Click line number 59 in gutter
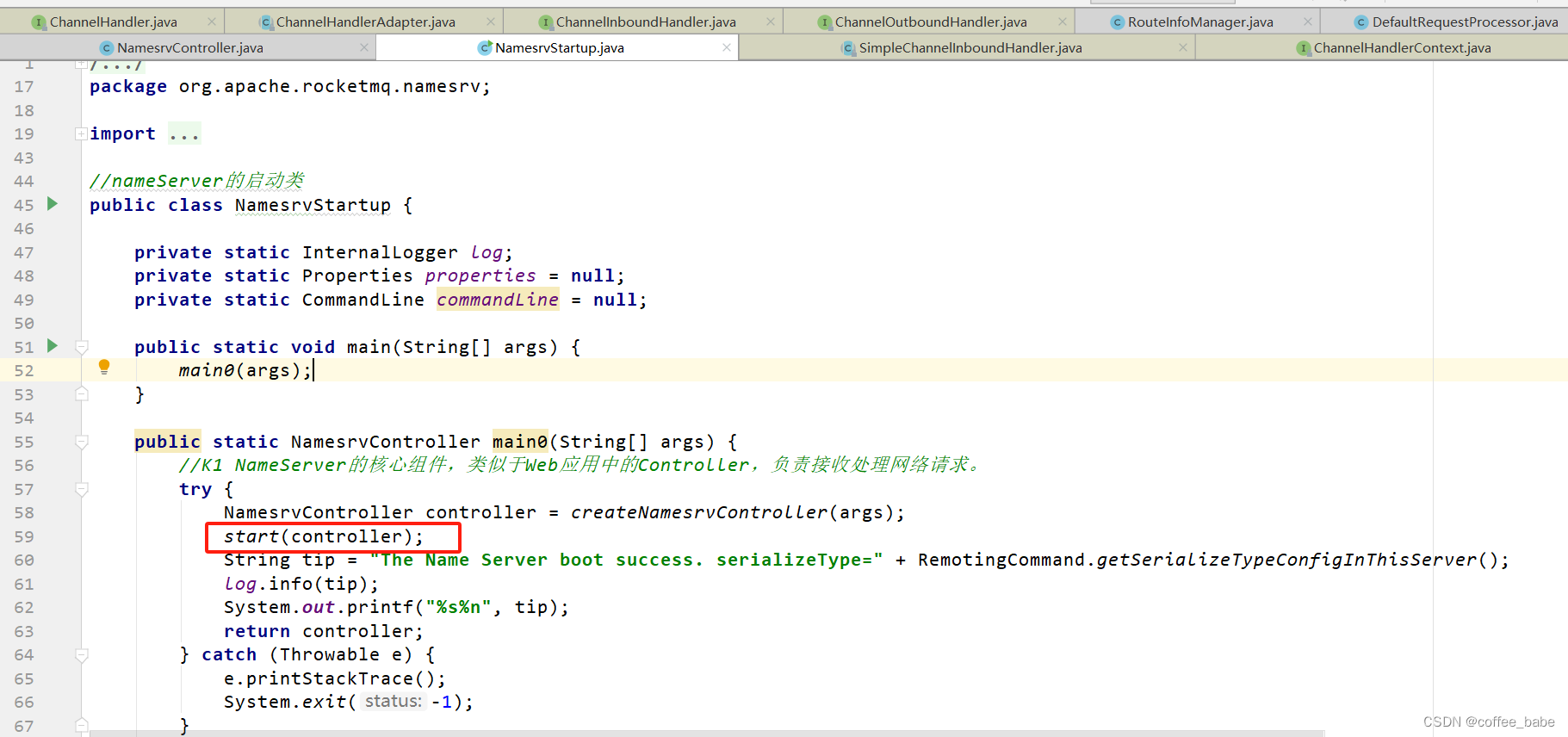Image resolution: width=1568 pixels, height=737 pixels. click(24, 536)
